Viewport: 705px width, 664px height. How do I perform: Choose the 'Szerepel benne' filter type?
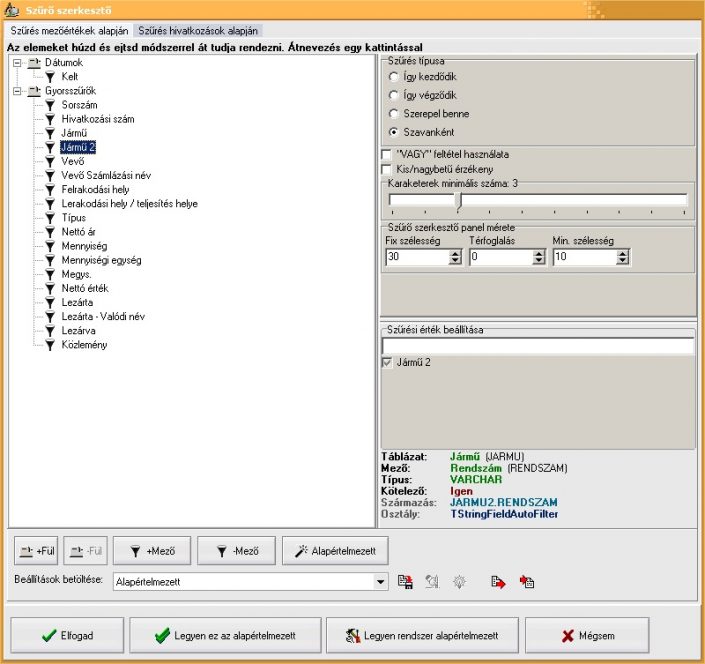(x=395, y=113)
